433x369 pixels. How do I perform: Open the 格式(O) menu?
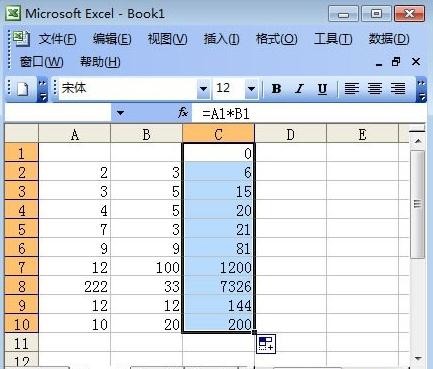(276, 39)
